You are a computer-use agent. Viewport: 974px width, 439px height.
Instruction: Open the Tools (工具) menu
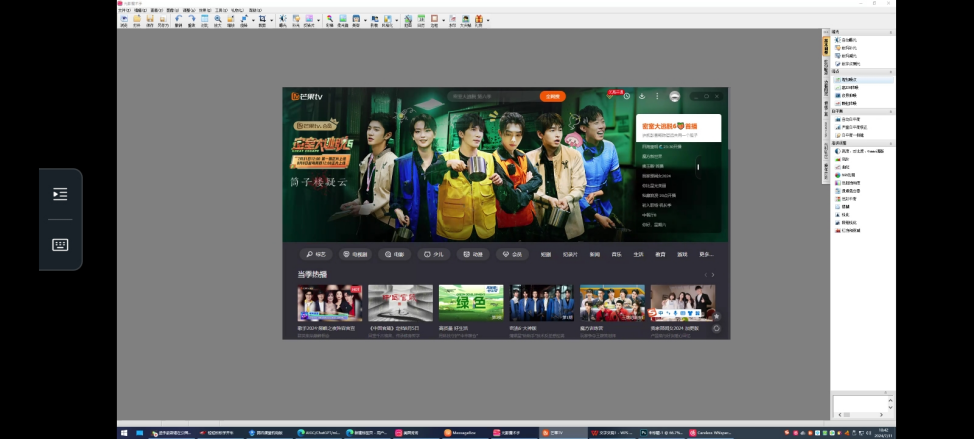pyautogui.click(x=221, y=11)
